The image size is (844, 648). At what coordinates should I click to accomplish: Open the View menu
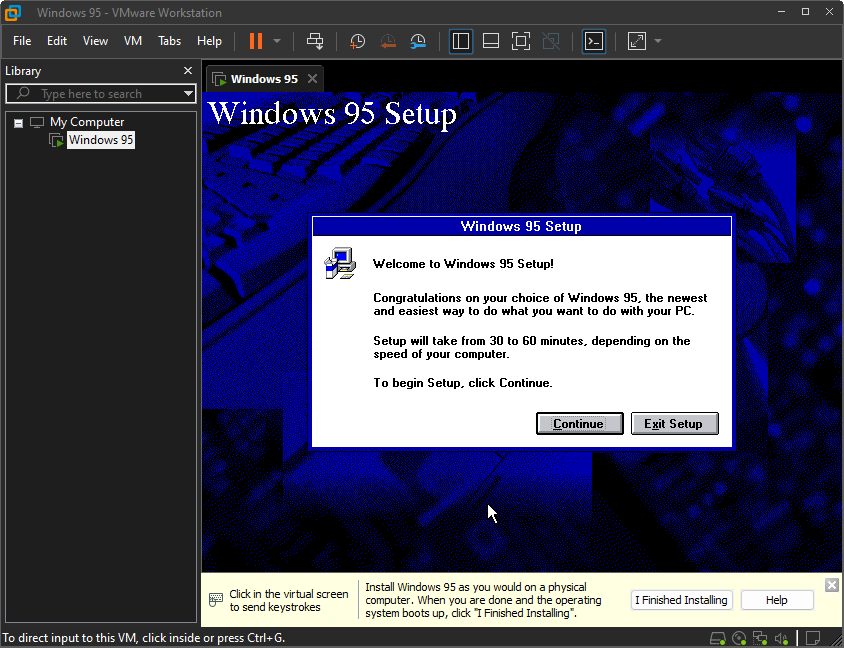point(95,41)
